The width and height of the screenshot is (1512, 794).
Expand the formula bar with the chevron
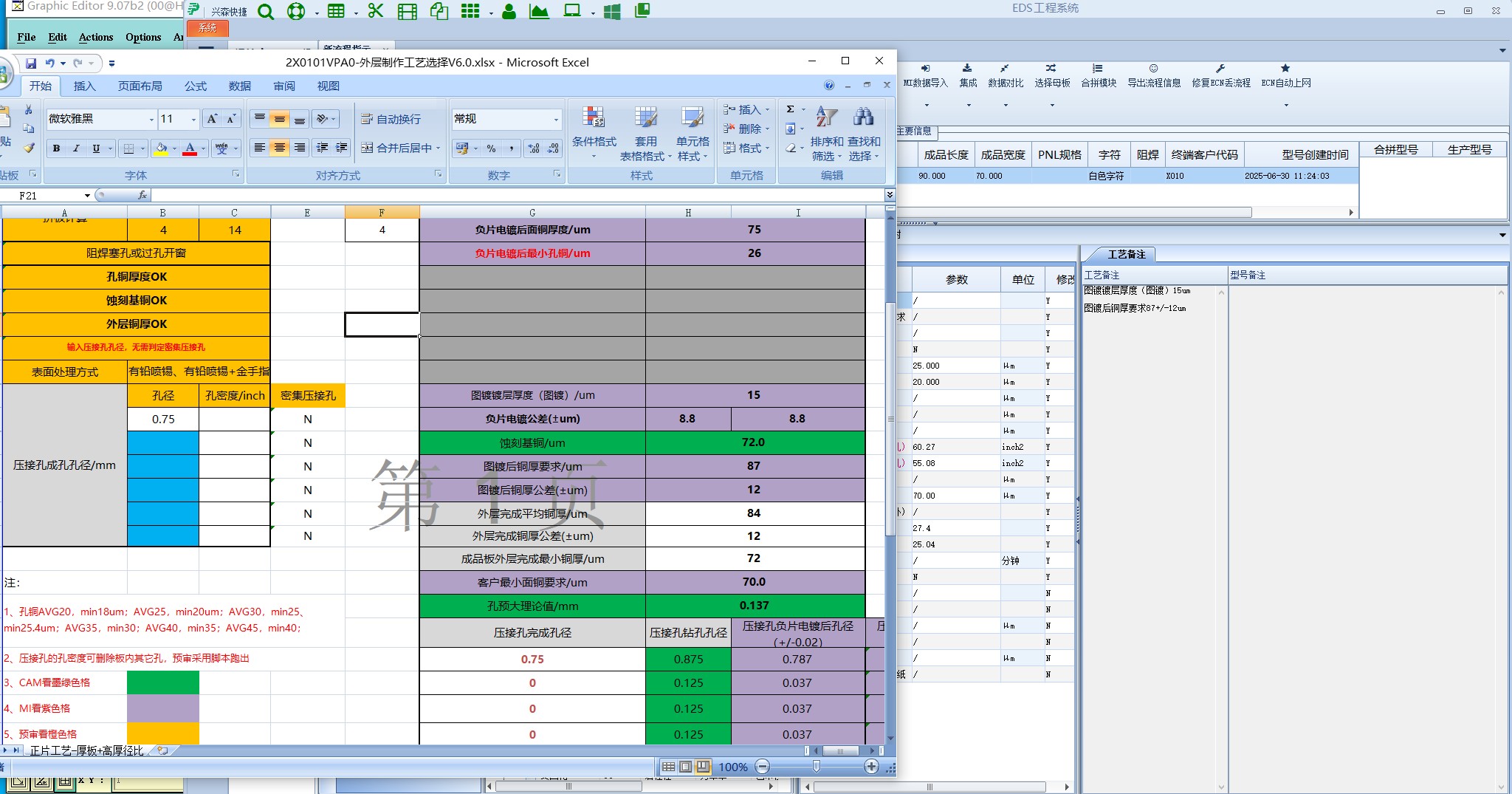[x=890, y=195]
